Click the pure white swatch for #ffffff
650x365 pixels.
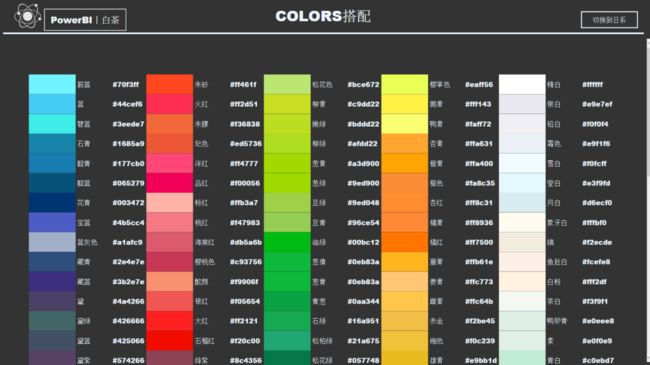click(x=522, y=84)
